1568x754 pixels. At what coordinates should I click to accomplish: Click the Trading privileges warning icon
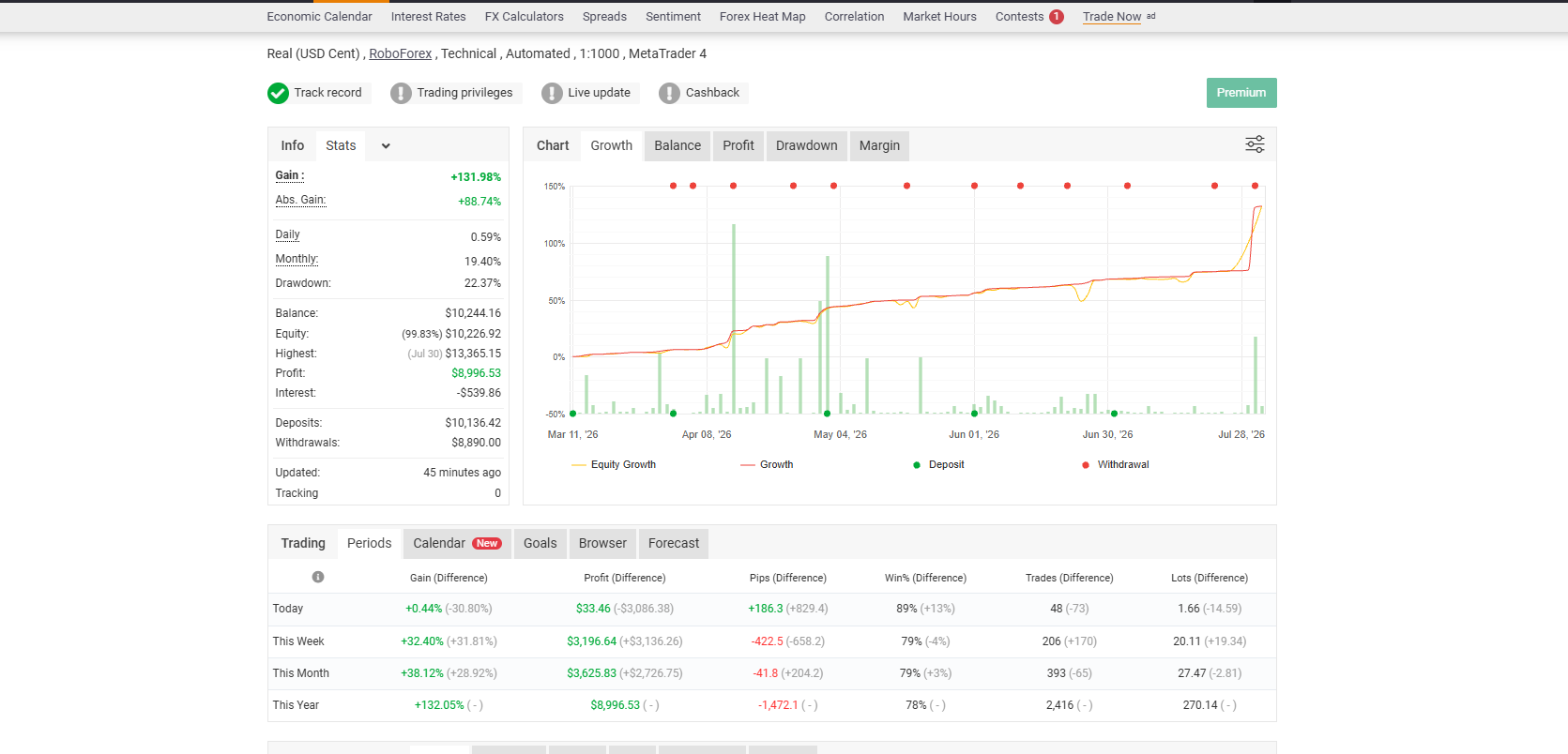(401, 93)
